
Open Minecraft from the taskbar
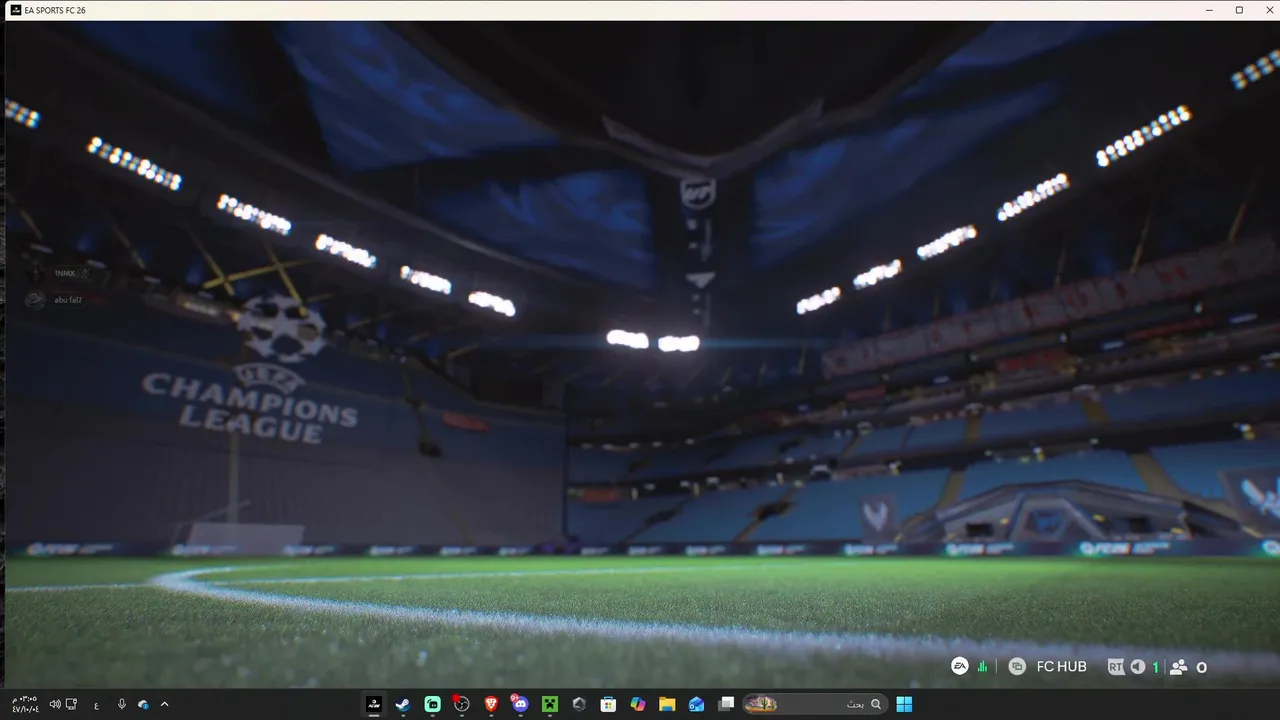pyautogui.click(x=549, y=704)
